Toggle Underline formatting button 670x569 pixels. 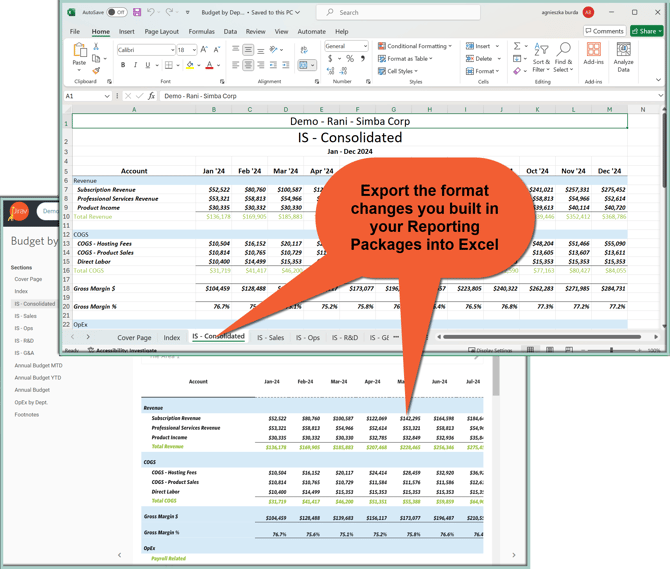tap(147, 65)
